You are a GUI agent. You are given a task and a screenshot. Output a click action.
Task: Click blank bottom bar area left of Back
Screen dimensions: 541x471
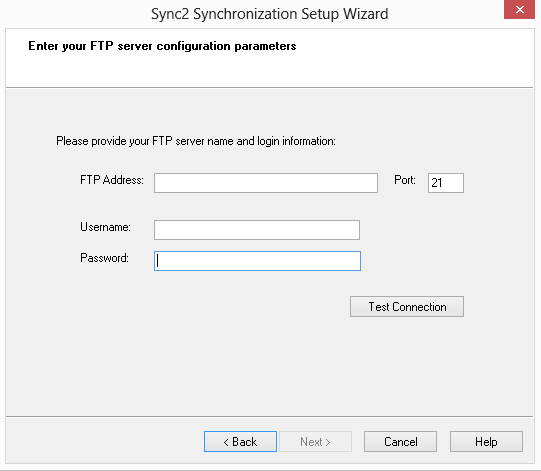(104, 441)
